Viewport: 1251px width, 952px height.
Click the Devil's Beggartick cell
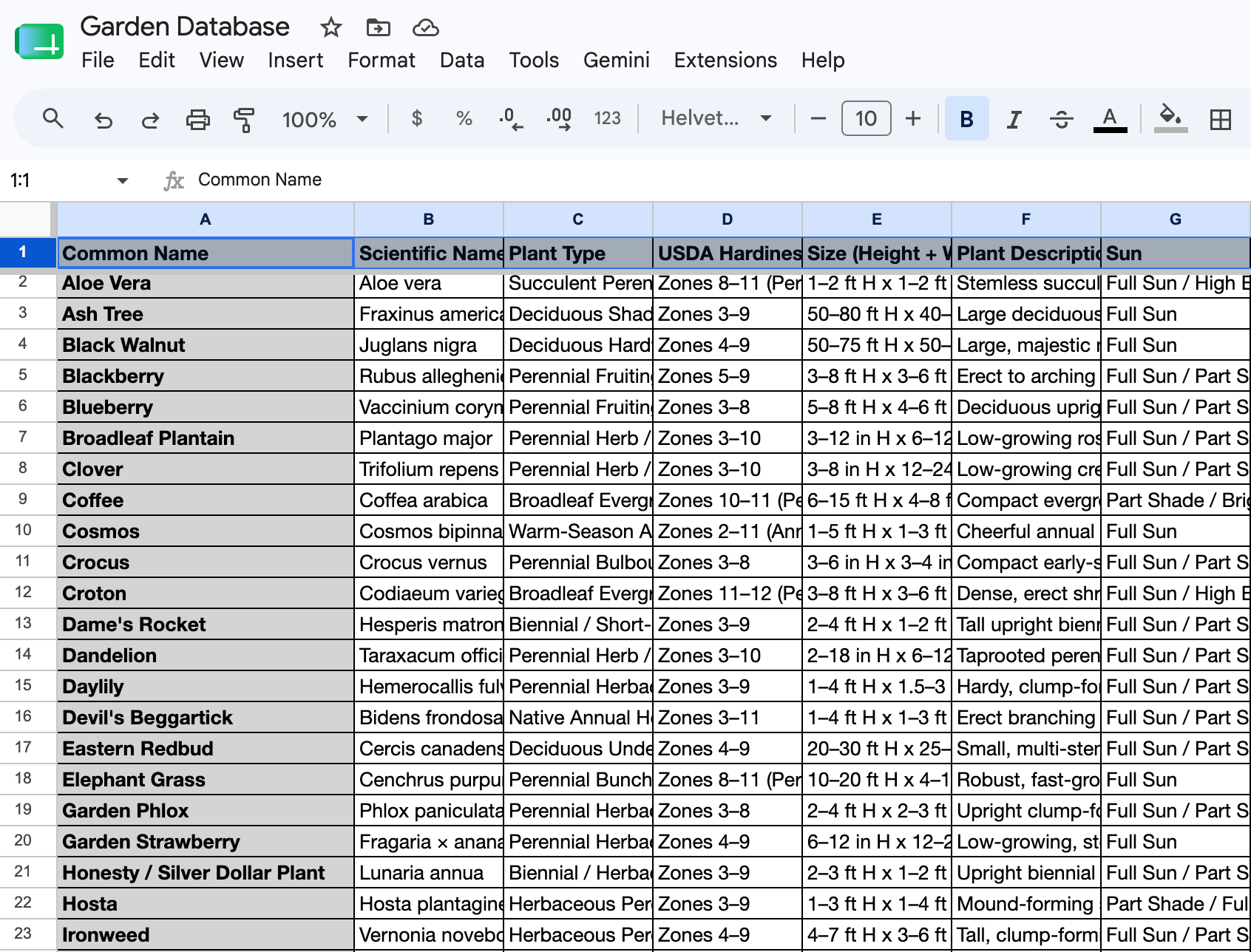click(x=206, y=718)
